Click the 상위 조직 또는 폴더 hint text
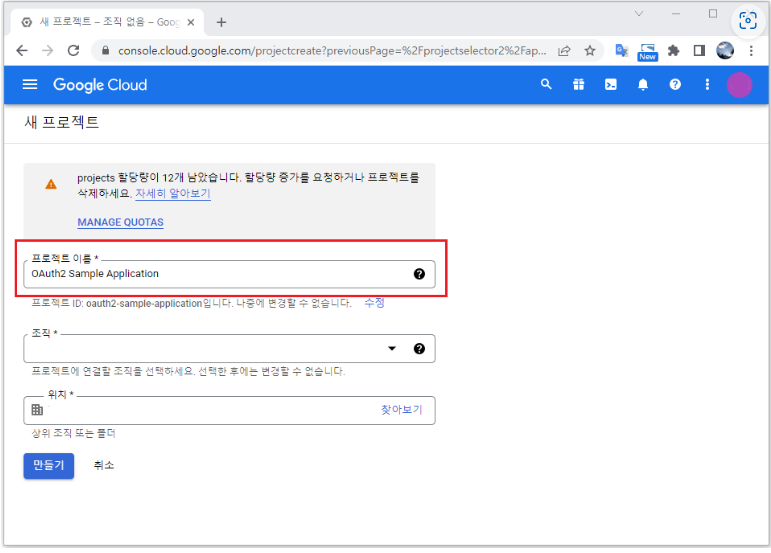 click(73, 433)
